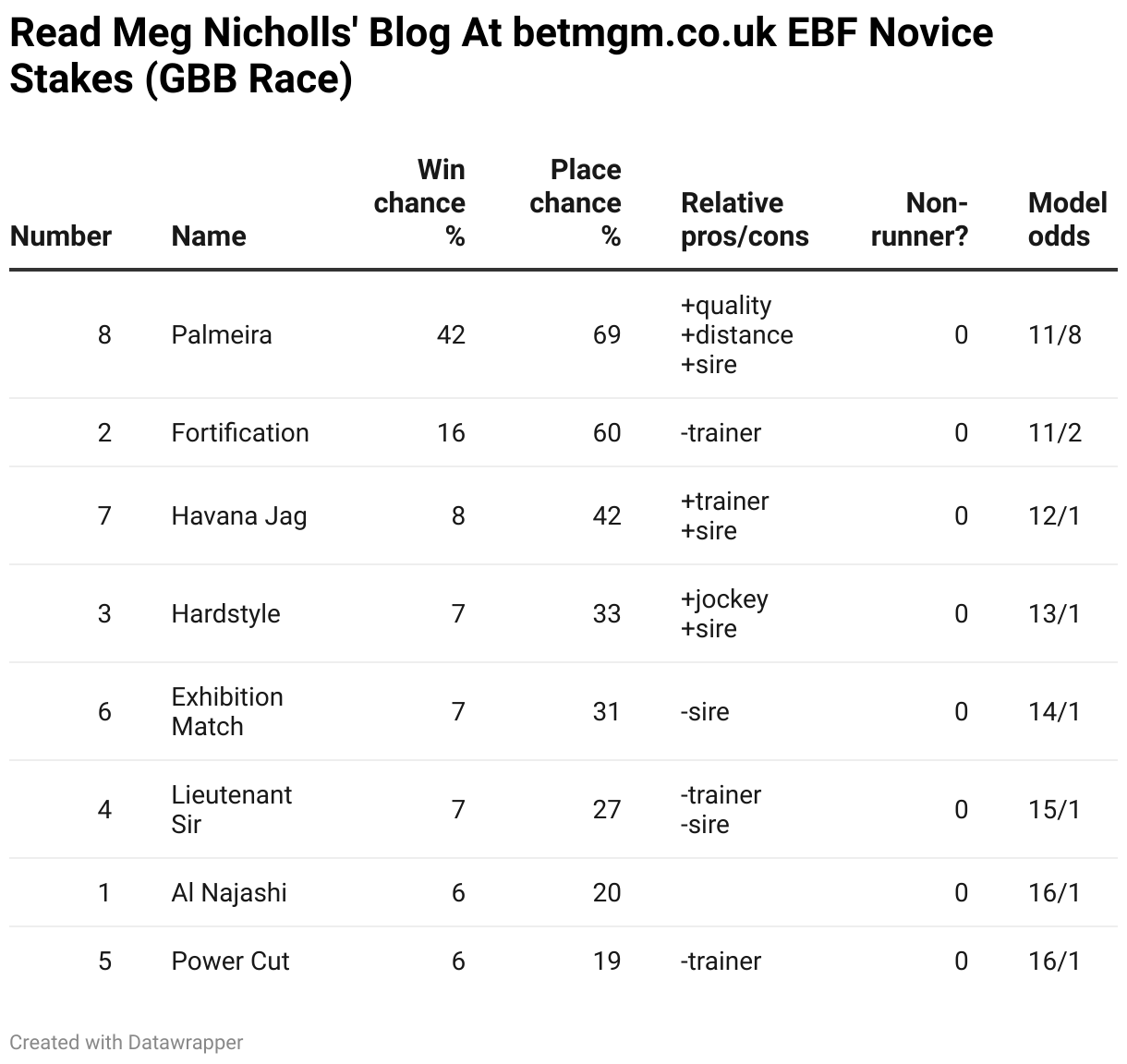The height and width of the screenshot is (1064, 1127).
Task: Click the Place chance % column header
Action: [x=575, y=203]
